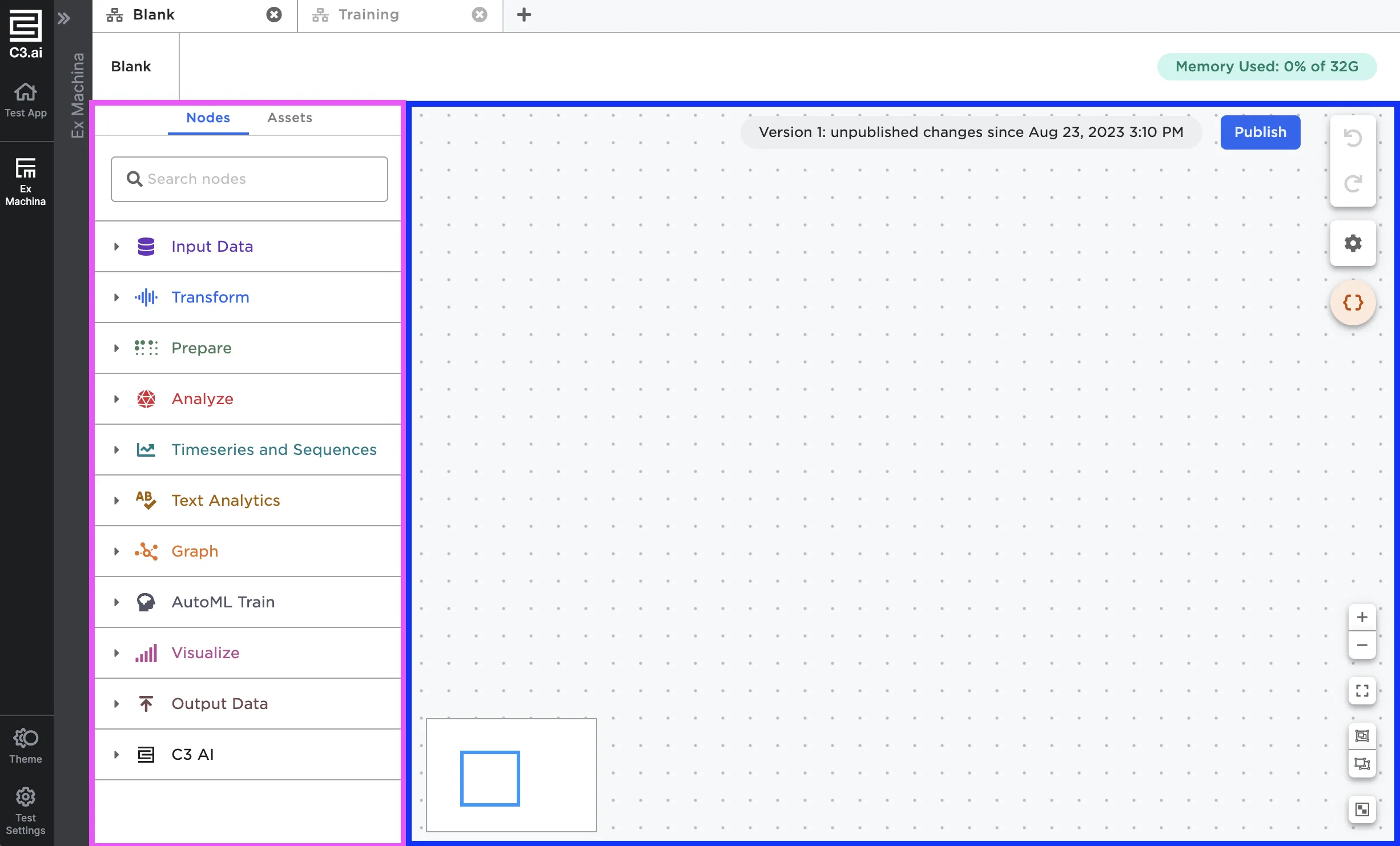This screenshot has height=846, width=1400.
Task: Click the Memory Used status badge
Action: click(x=1267, y=67)
